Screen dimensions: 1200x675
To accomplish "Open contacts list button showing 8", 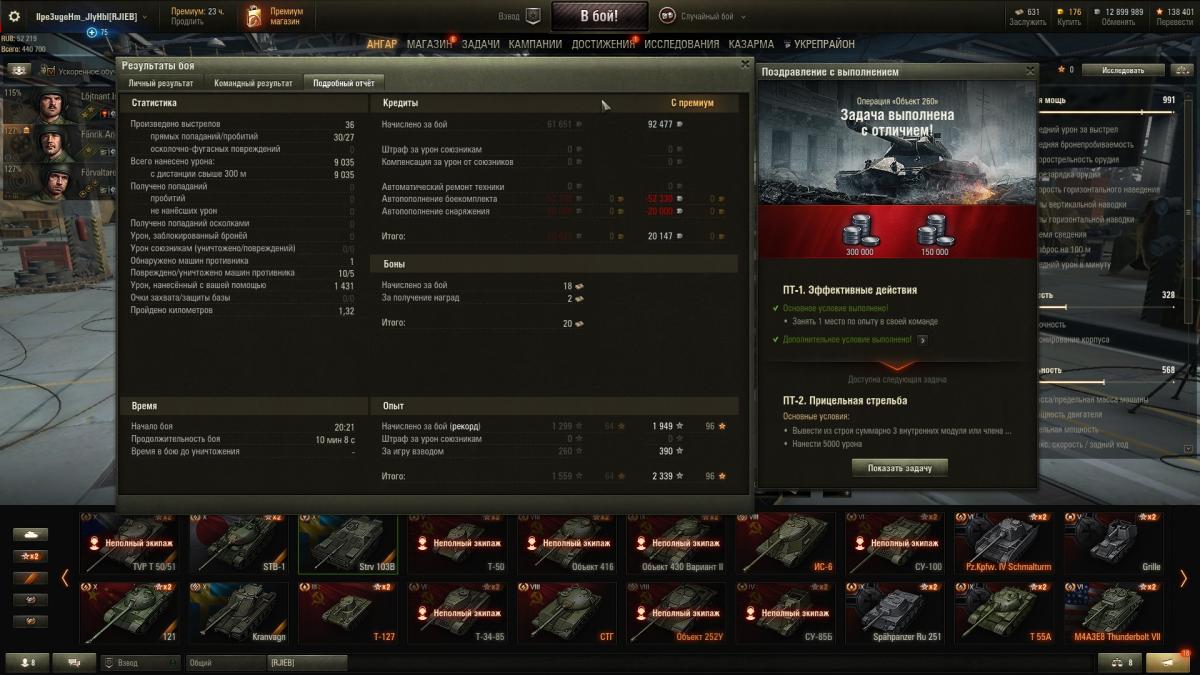I will click(27, 662).
